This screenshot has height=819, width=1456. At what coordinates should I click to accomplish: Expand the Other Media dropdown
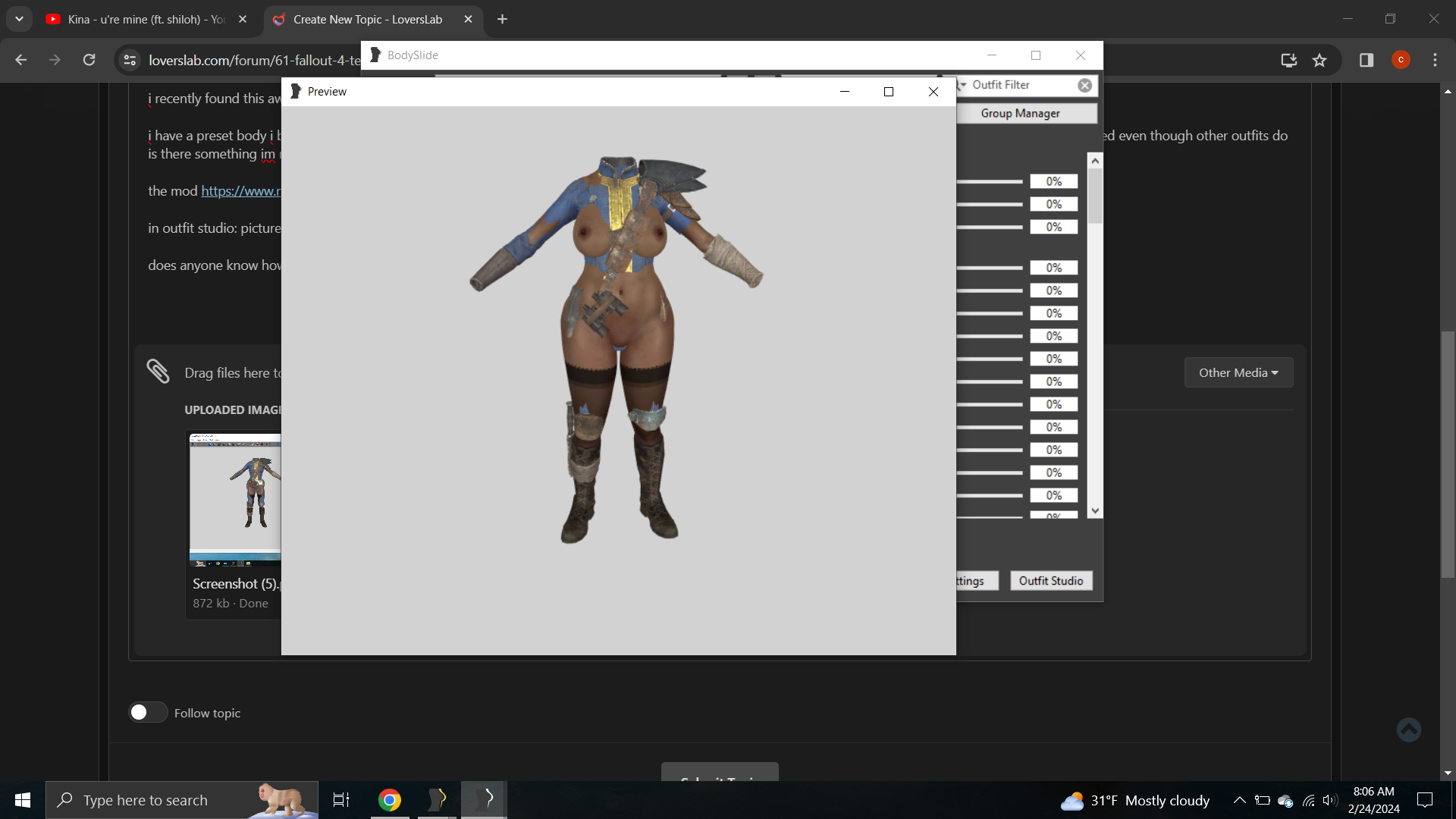[1238, 372]
